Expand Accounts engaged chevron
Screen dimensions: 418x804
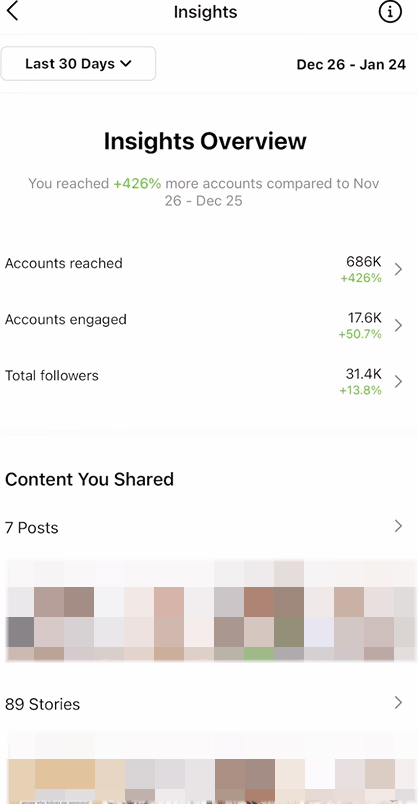pyautogui.click(x=398, y=326)
